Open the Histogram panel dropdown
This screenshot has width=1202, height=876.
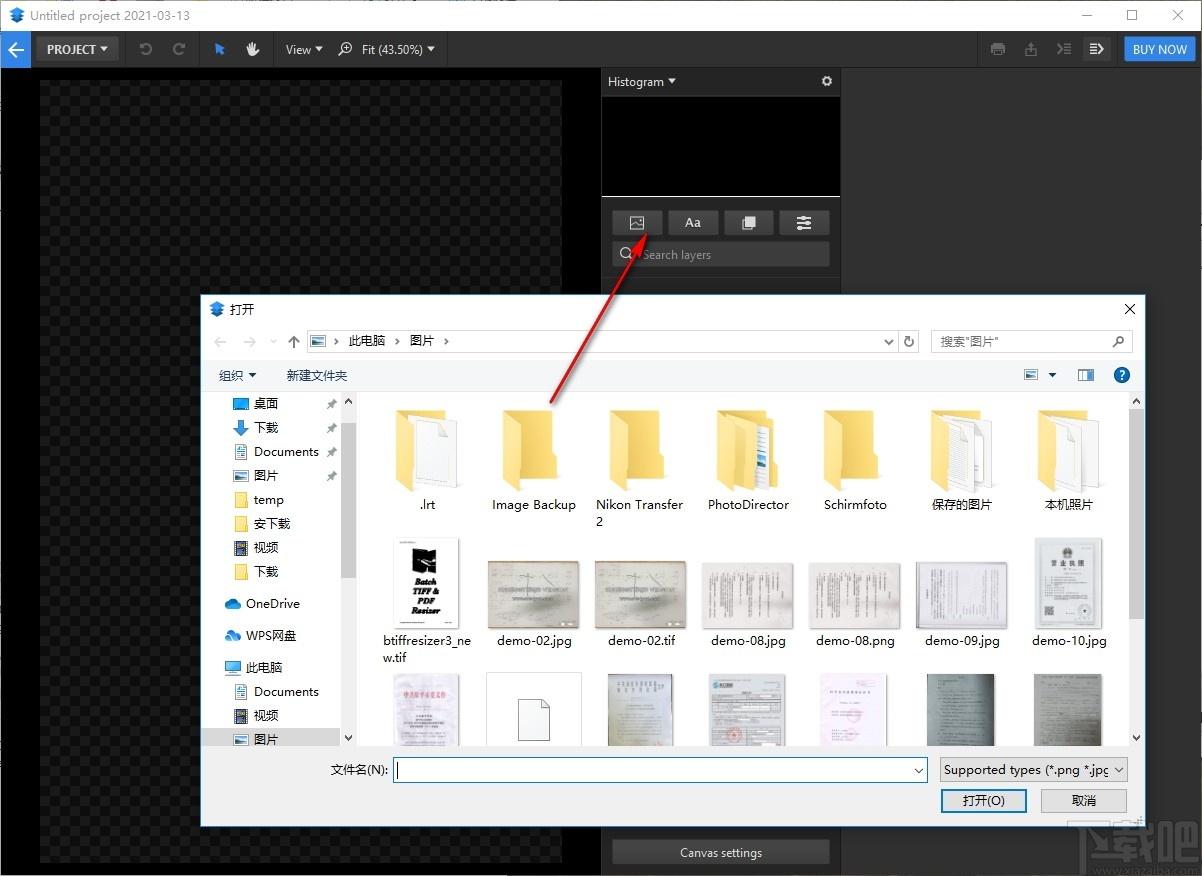(x=642, y=81)
